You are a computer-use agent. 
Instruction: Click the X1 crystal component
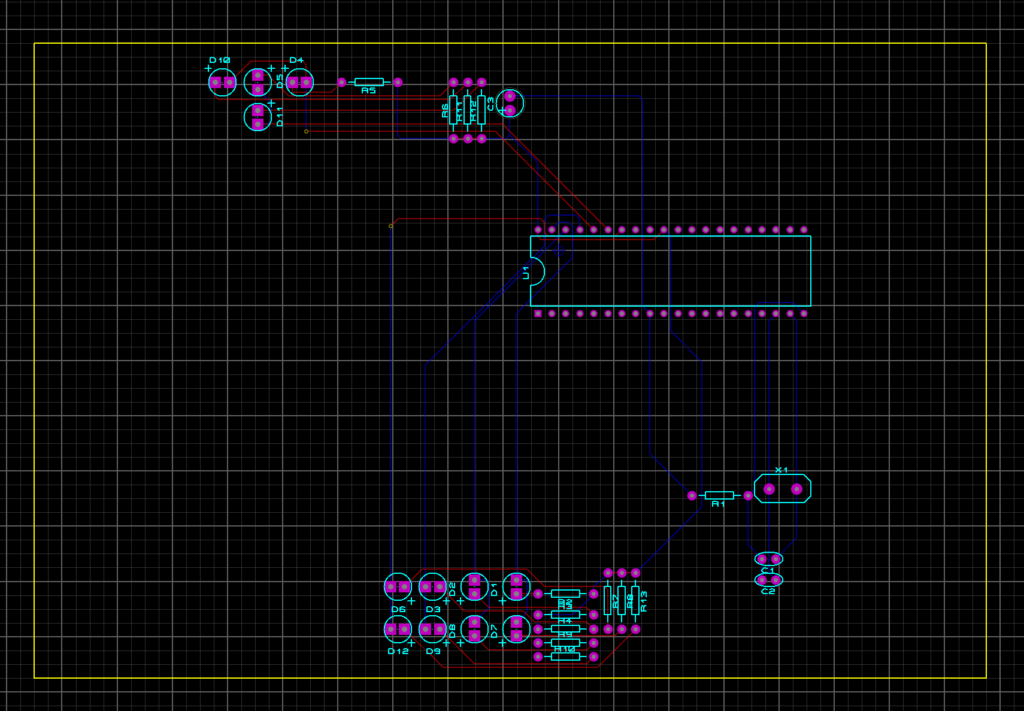pos(782,489)
